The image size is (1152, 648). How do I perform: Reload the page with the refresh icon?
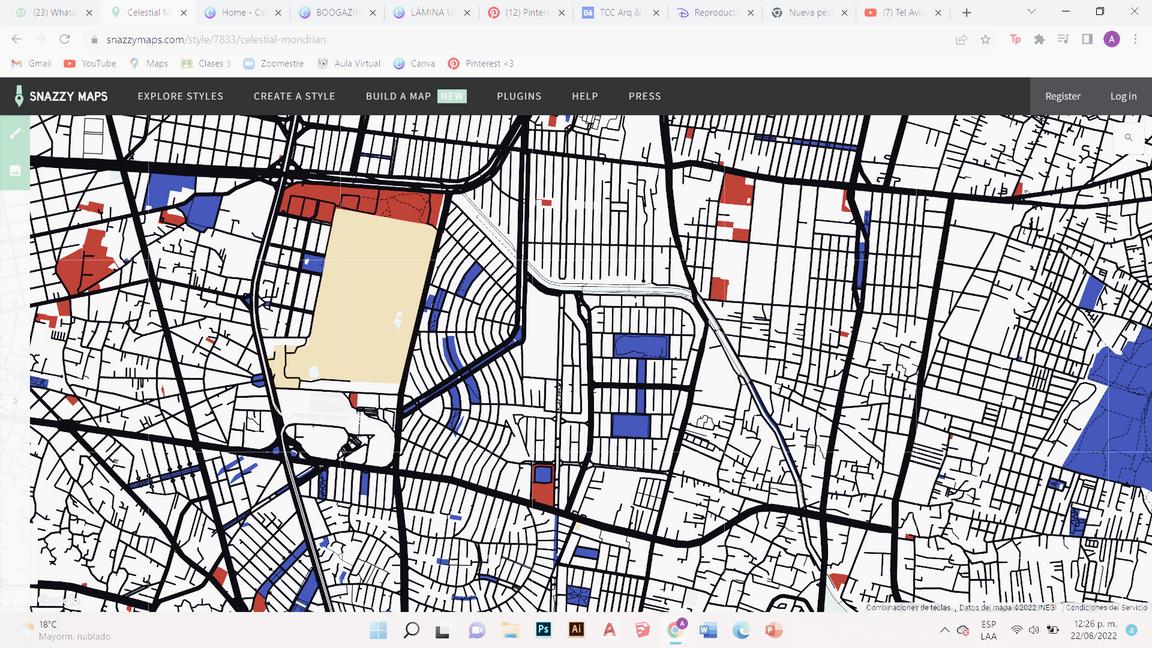click(x=64, y=39)
